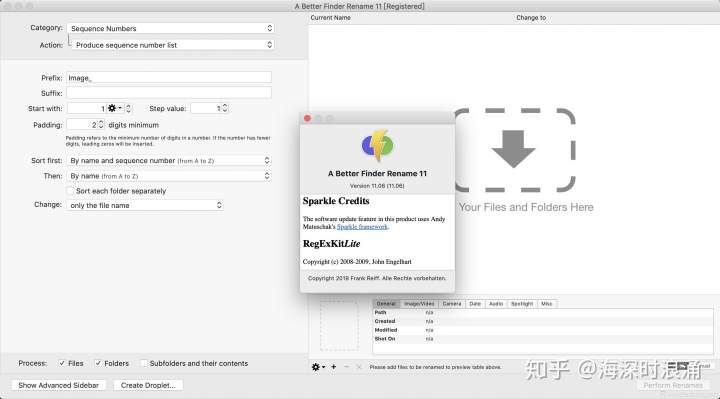The image size is (720, 399).
Task: Click the RegExKitLite heading in credits
Action: click(x=331, y=244)
